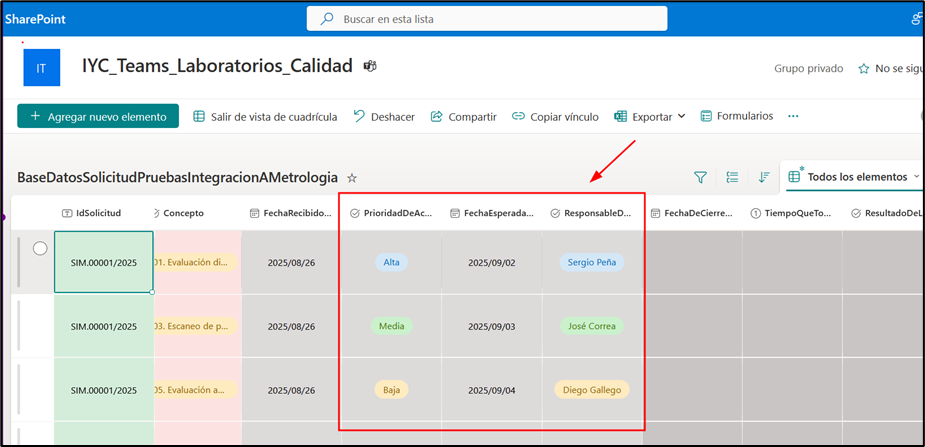Click the sort order icon

(x=764, y=177)
